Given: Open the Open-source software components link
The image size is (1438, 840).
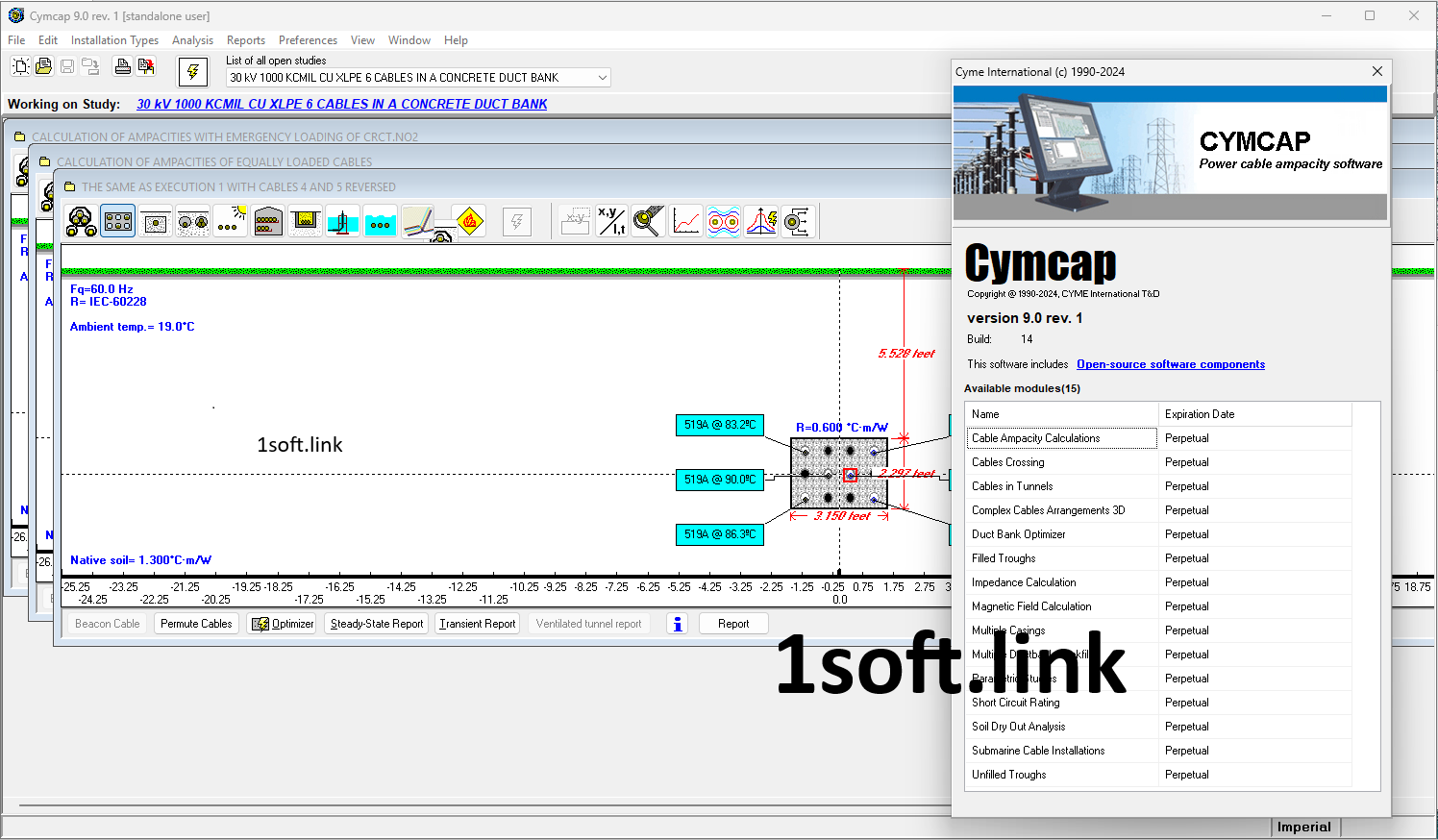Looking at the screenshot, I should pyautogui.click(x=1171, y=364).
